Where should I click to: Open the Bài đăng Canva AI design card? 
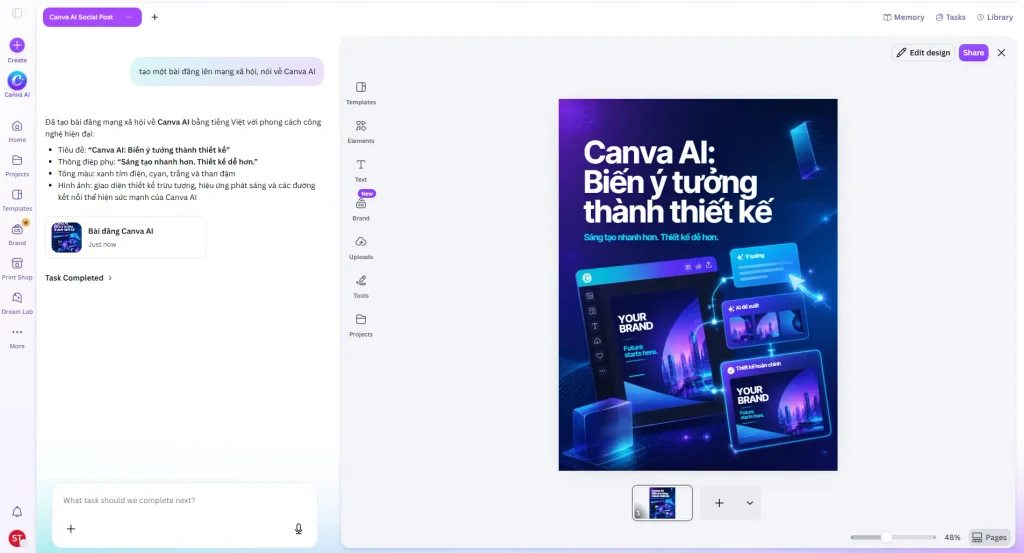[x=125, y=238]
